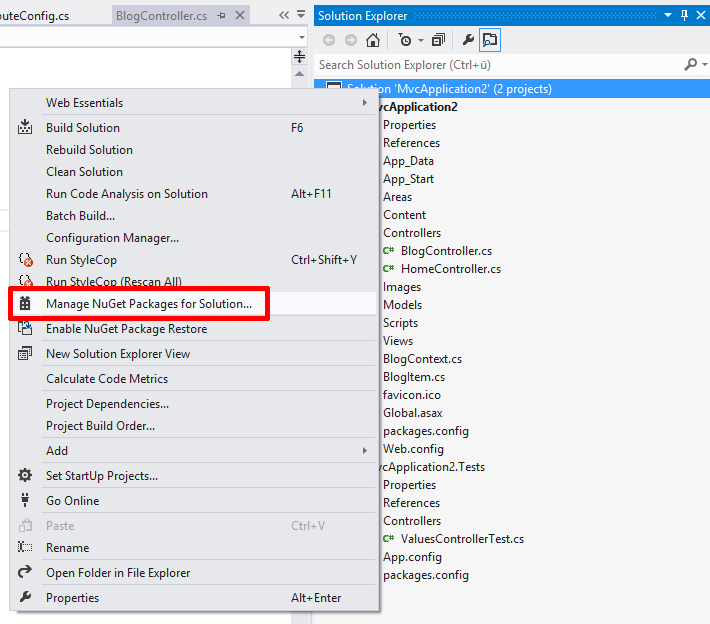Open Project Dependencies dialog
The width and height of the screenshot is (710, 624).
pyautogui.click(x=107, y=403)
